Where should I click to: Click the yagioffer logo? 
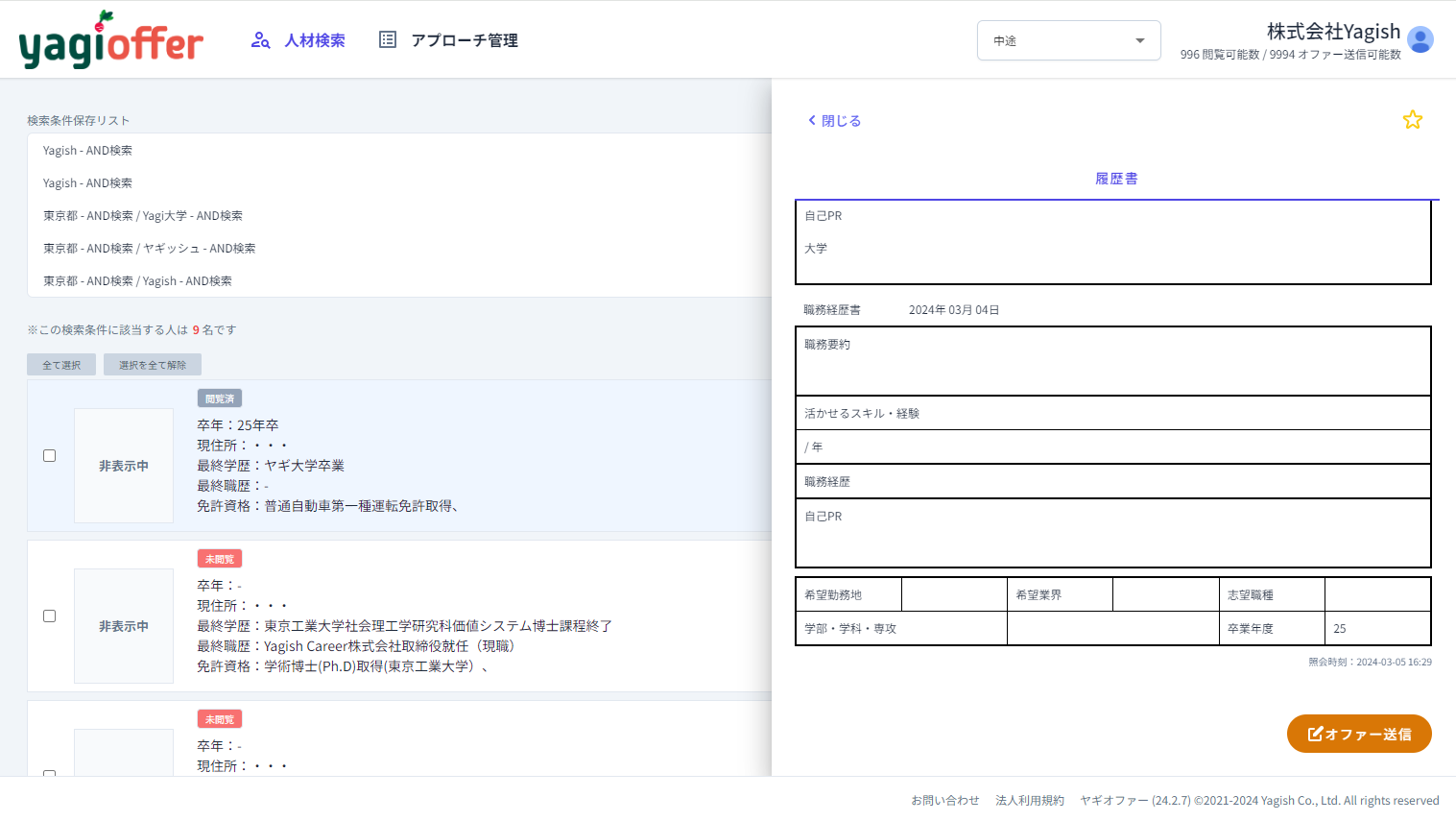click(x=110, y=41)
